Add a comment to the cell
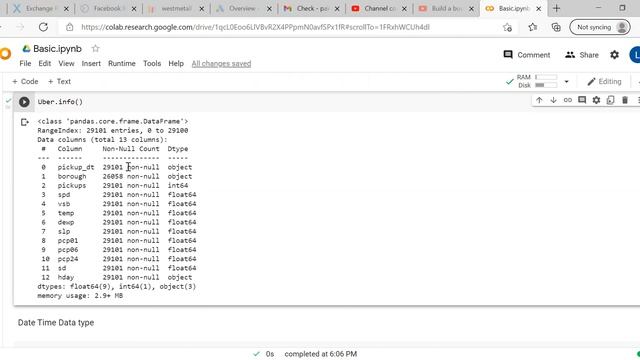640x360 pixels. click(x=582, y=100)
